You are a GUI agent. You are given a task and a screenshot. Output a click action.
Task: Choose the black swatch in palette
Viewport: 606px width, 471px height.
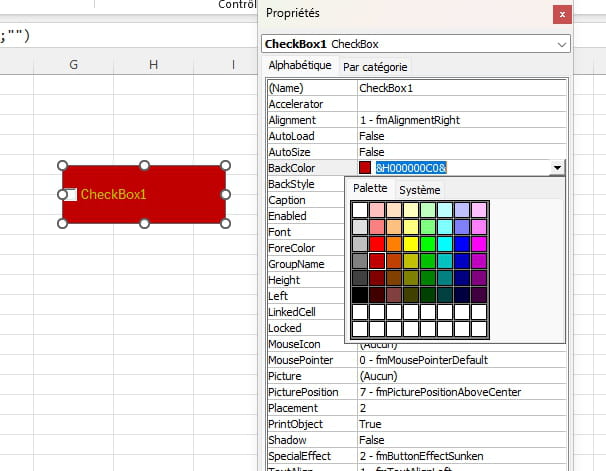click(x=360, y=295)
